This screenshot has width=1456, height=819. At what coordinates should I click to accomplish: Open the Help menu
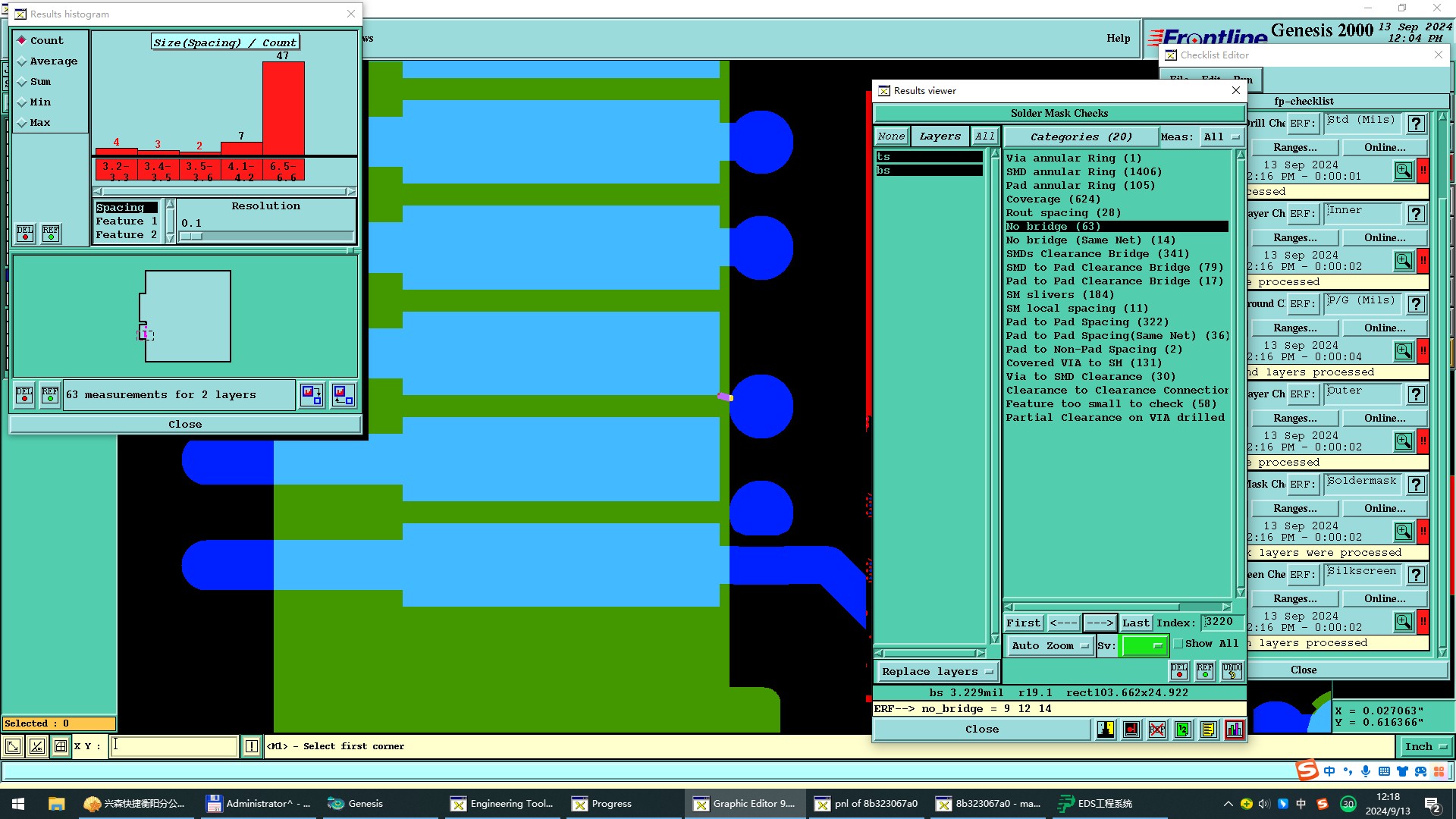click(x=1118, y=39)
